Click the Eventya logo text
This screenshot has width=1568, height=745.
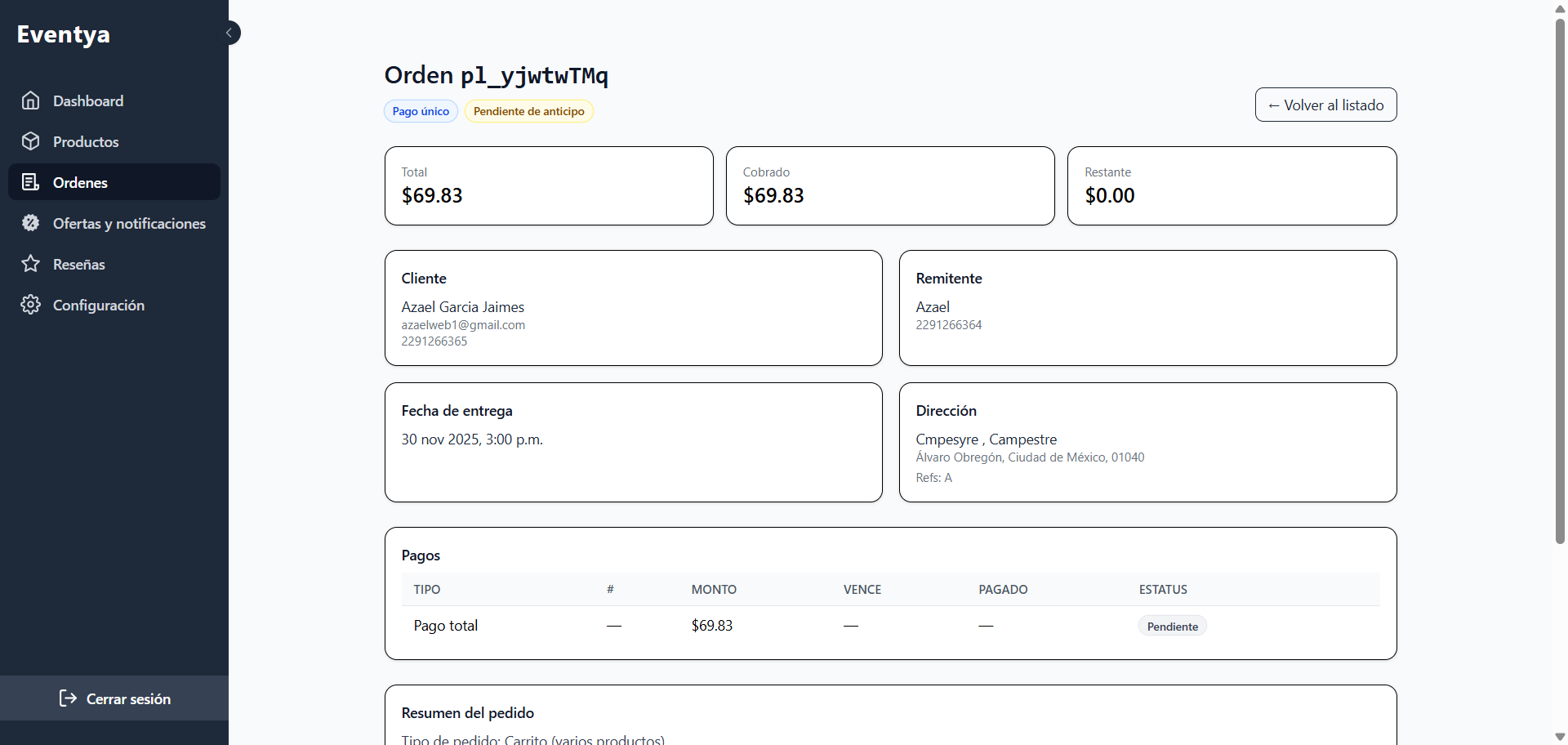click(x=64, y=34)
